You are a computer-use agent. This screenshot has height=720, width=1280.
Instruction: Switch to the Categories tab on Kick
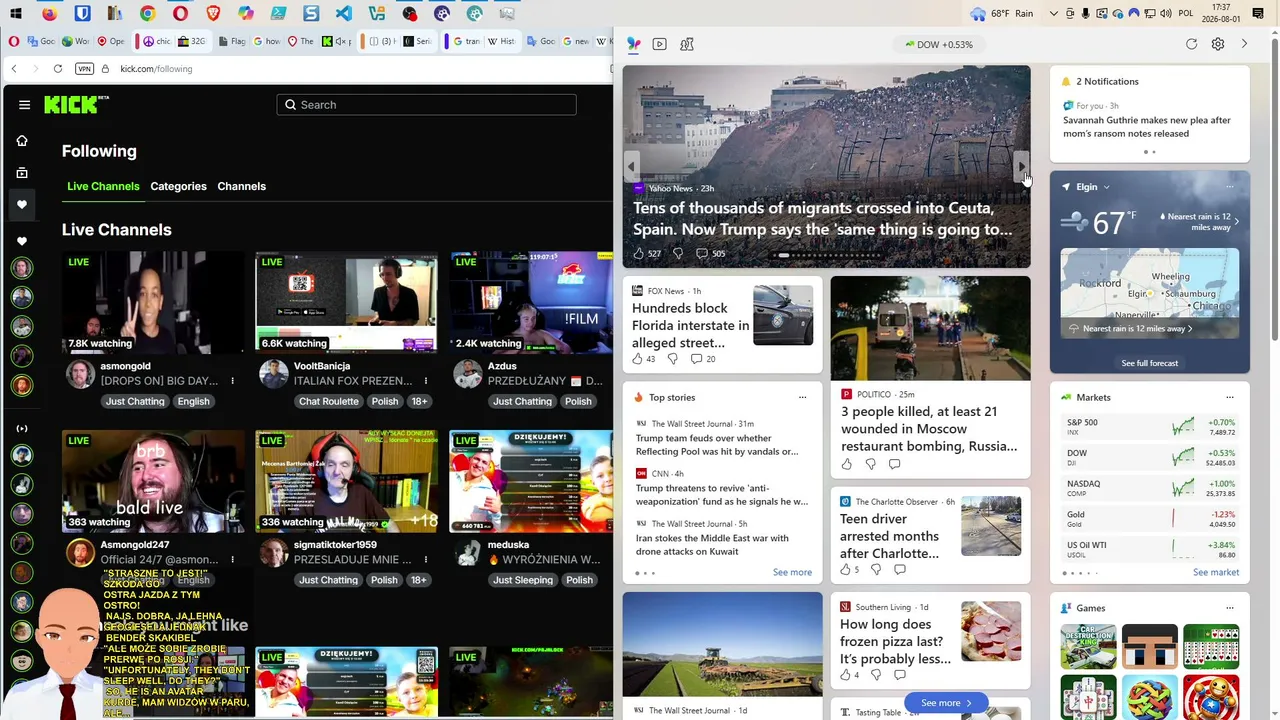[178, 186]
